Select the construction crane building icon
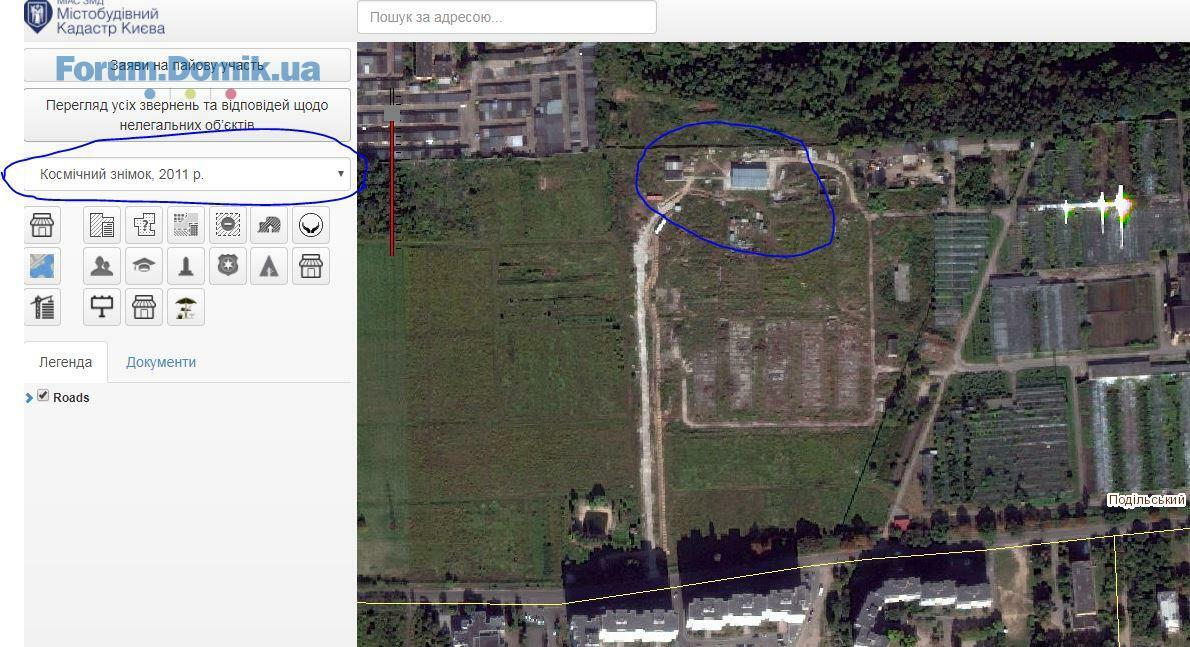 pyautogui.click(x=42, y=307)
